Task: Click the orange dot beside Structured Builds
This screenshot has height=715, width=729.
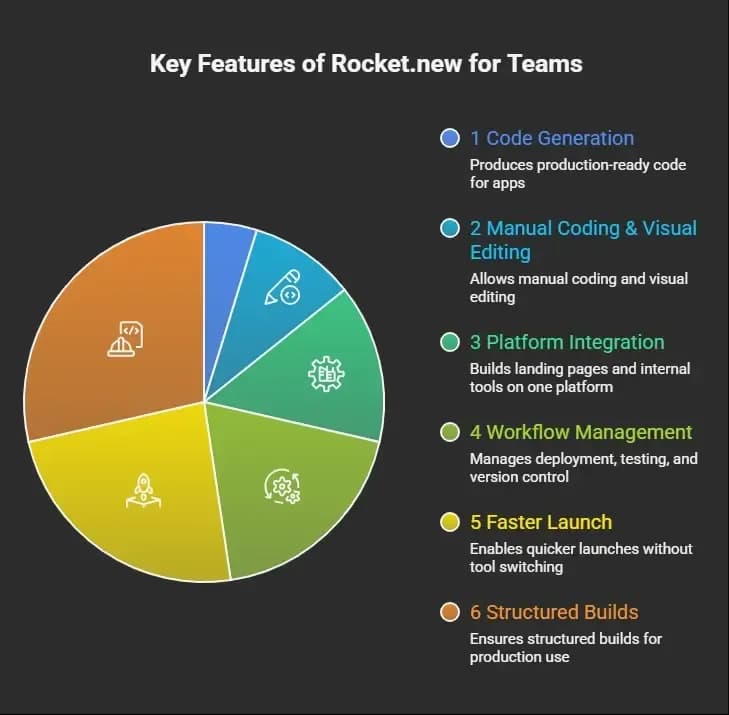Action: tap(450, 612)
